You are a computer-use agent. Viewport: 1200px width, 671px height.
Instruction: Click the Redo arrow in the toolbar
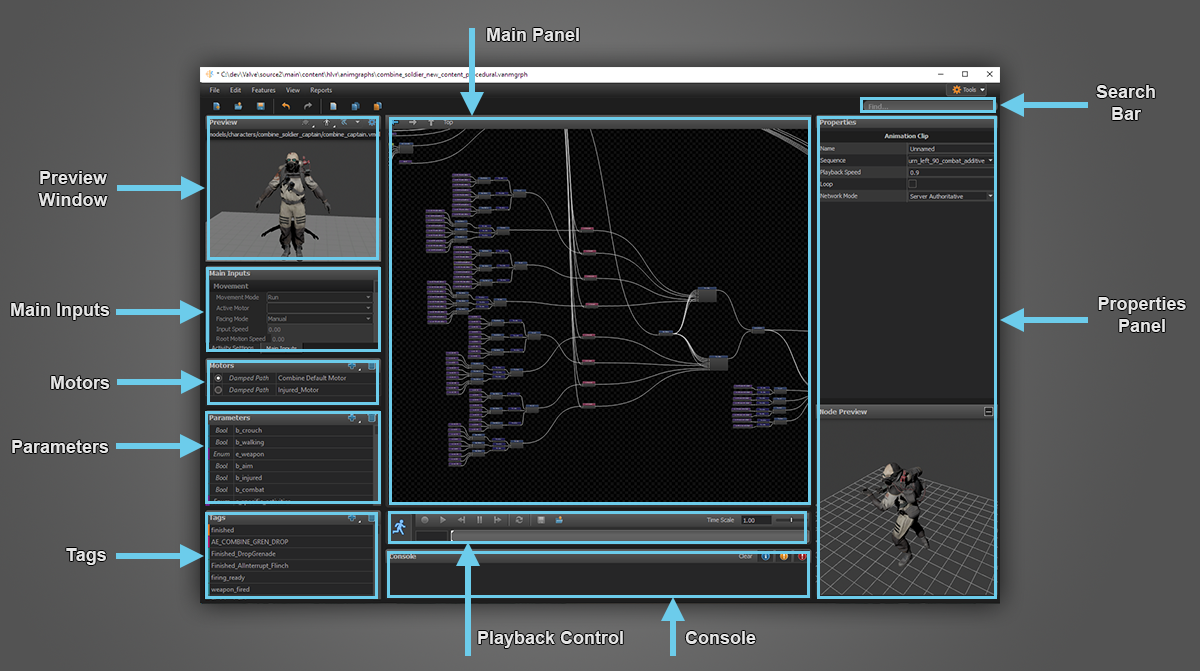click(307, 106)
